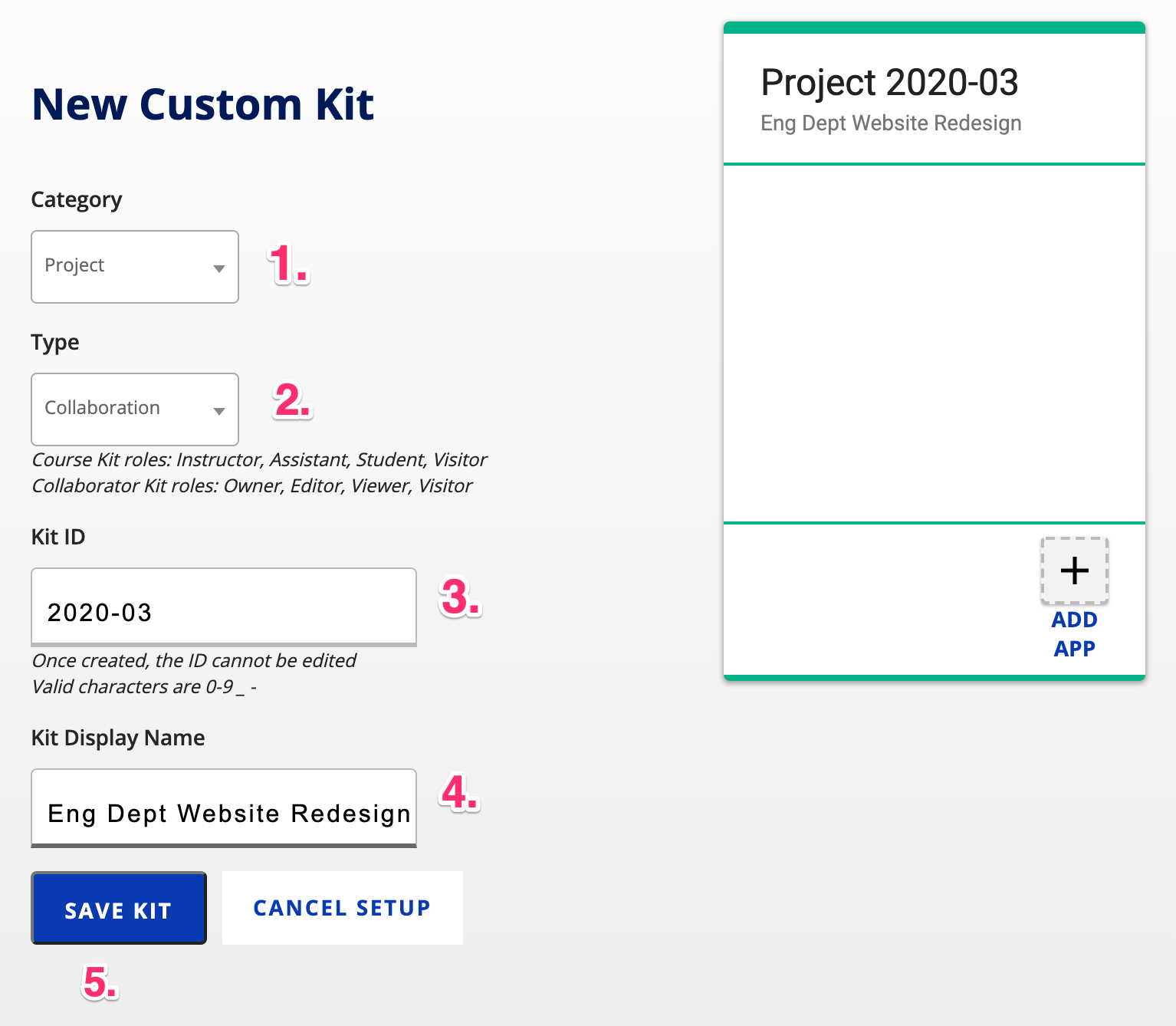Click the pink step number 1 marker

(288, 264)
